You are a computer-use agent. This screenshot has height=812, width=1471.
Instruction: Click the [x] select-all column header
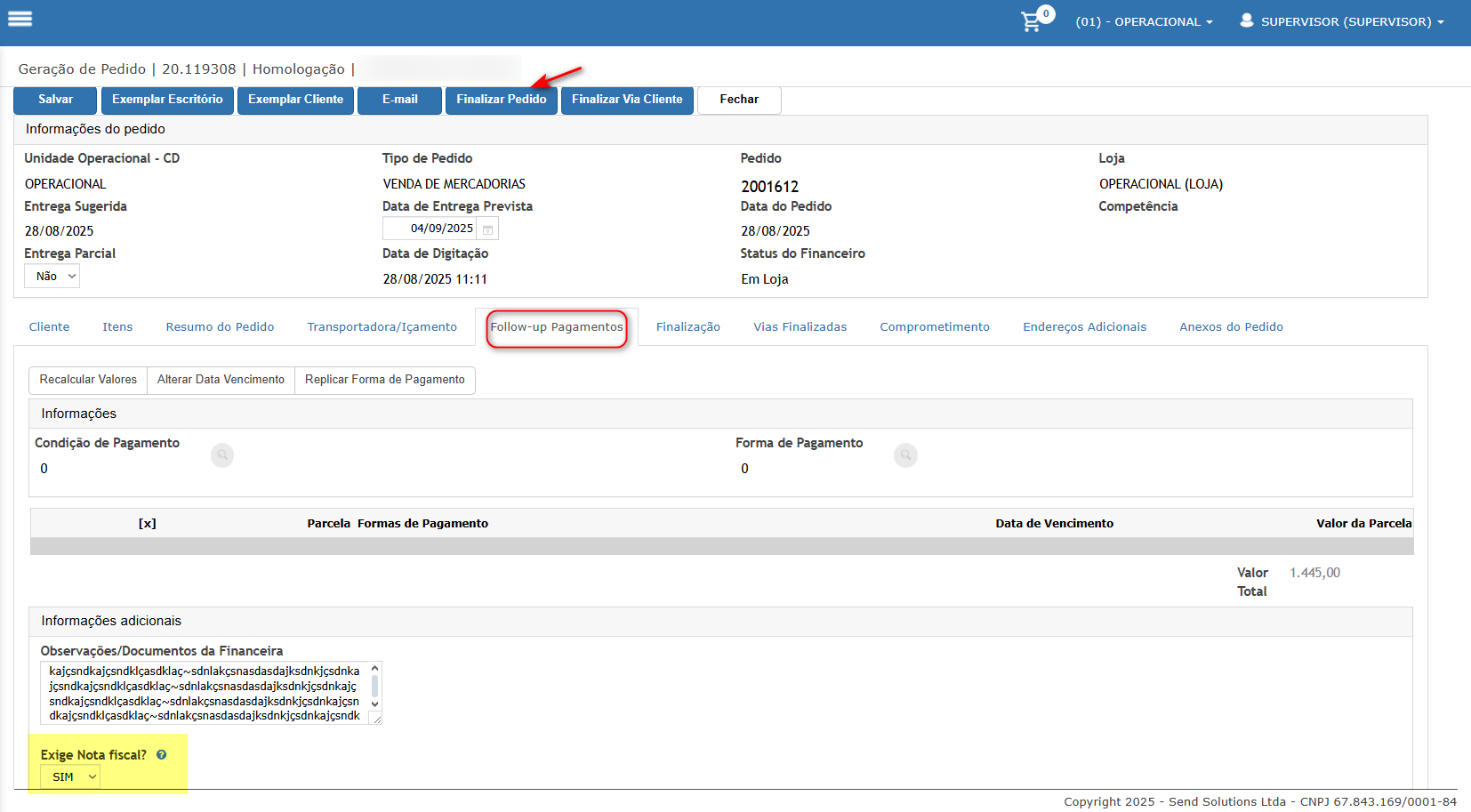(x=148, y=524)
